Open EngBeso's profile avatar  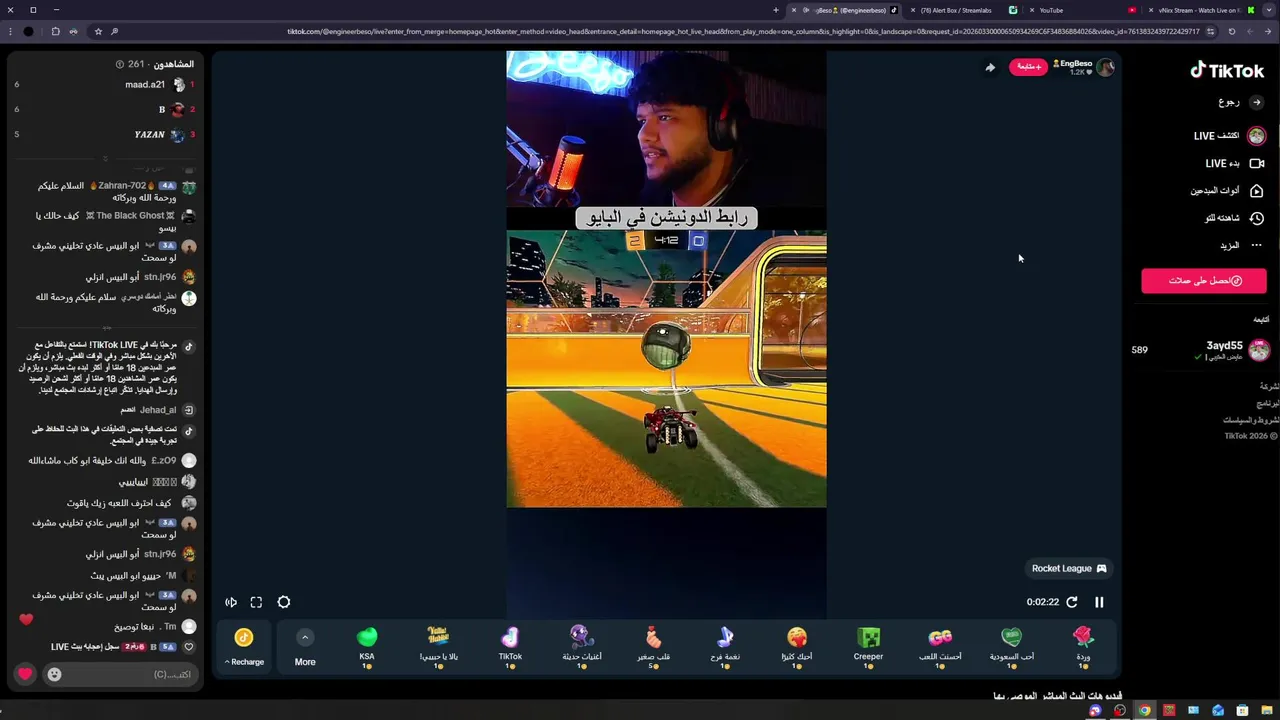(1105, 67)
